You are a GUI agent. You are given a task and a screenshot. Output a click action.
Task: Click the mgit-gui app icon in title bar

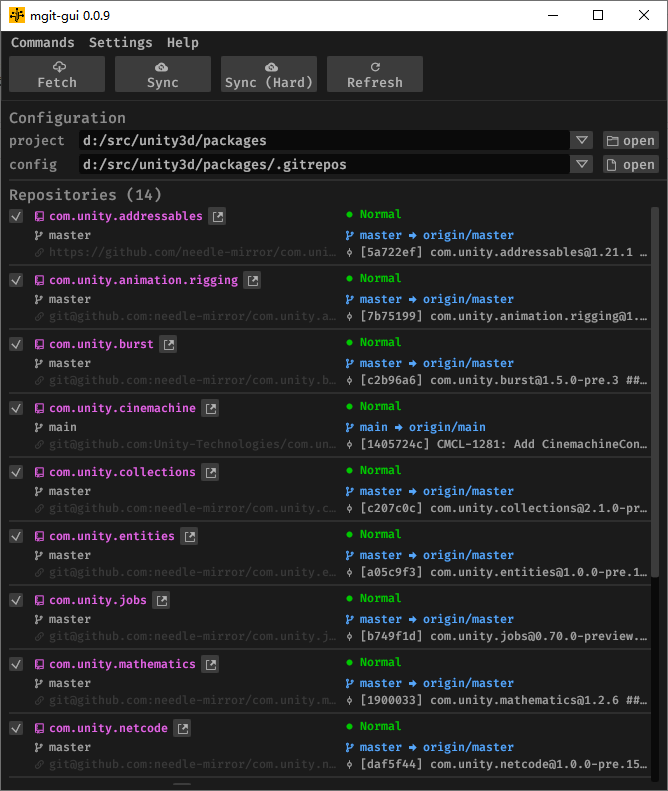pyautogui.click(x=17, y=15)
